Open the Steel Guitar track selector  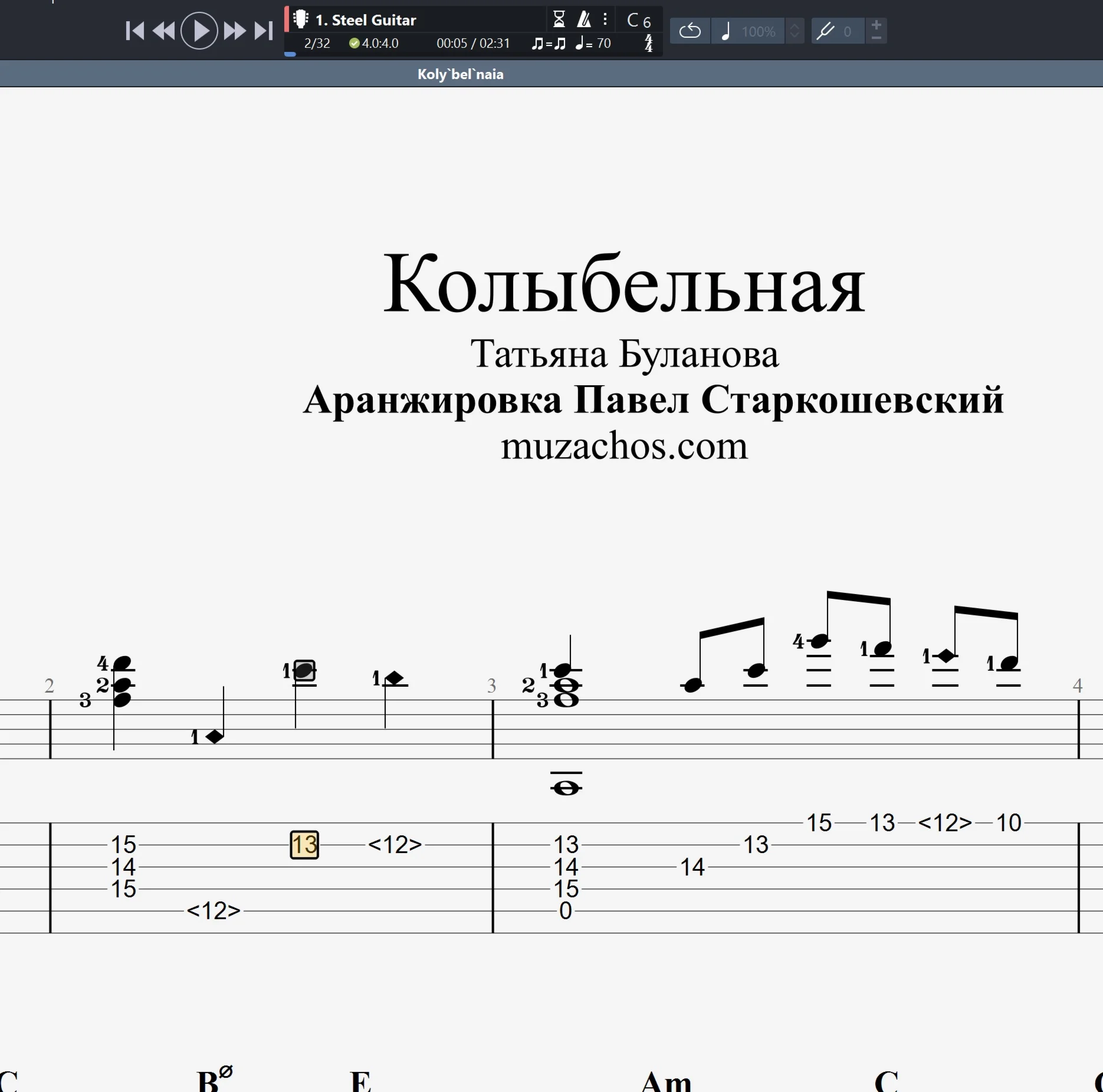click(366, 20)
